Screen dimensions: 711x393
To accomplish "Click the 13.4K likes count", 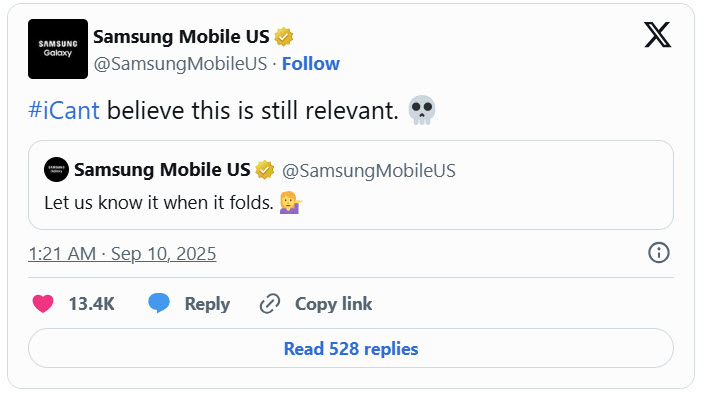I will click(92, 304).
